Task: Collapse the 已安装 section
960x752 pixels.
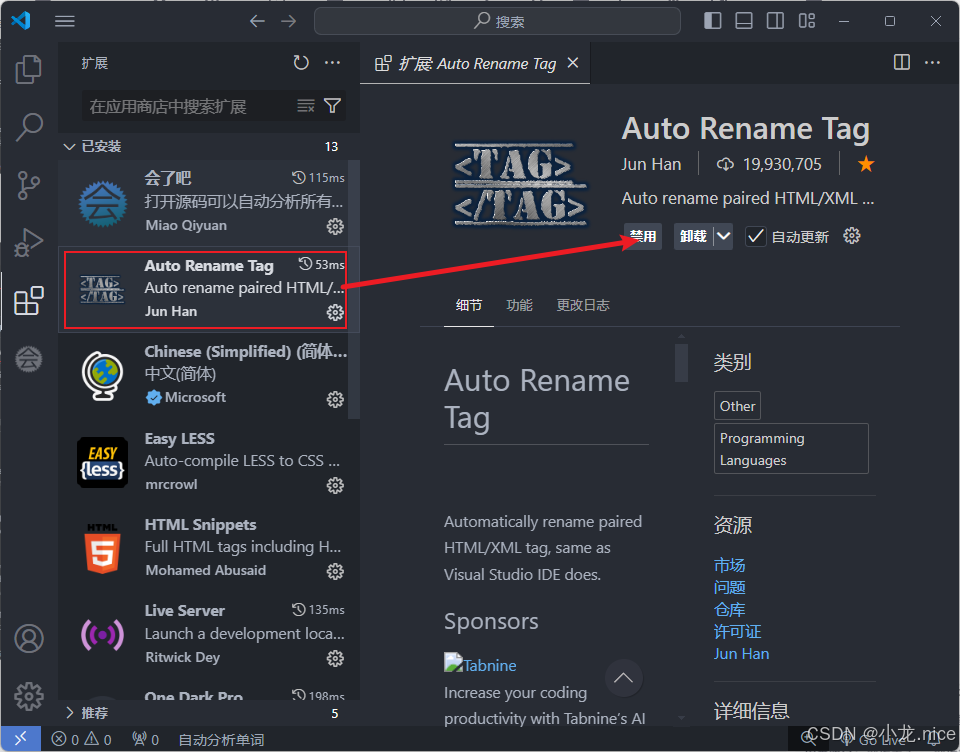Action: (x=208, y=146)
